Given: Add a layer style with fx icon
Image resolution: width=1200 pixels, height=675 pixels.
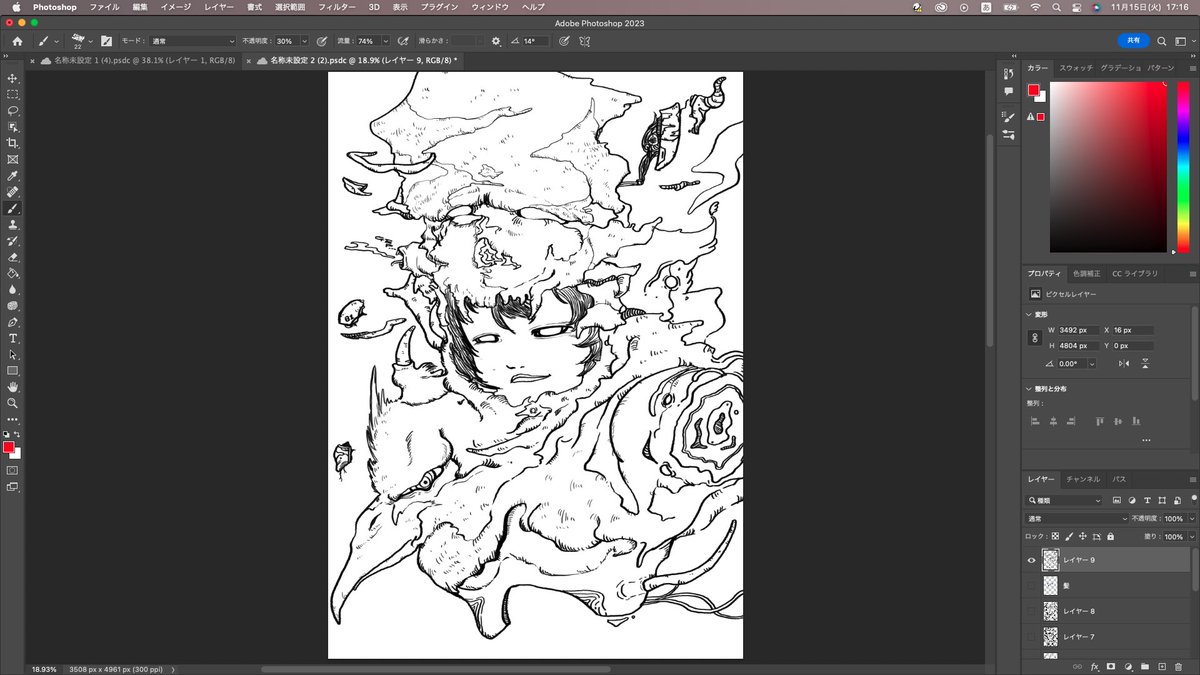Looking at the screenshot, I should click(x=1094, y=665).
